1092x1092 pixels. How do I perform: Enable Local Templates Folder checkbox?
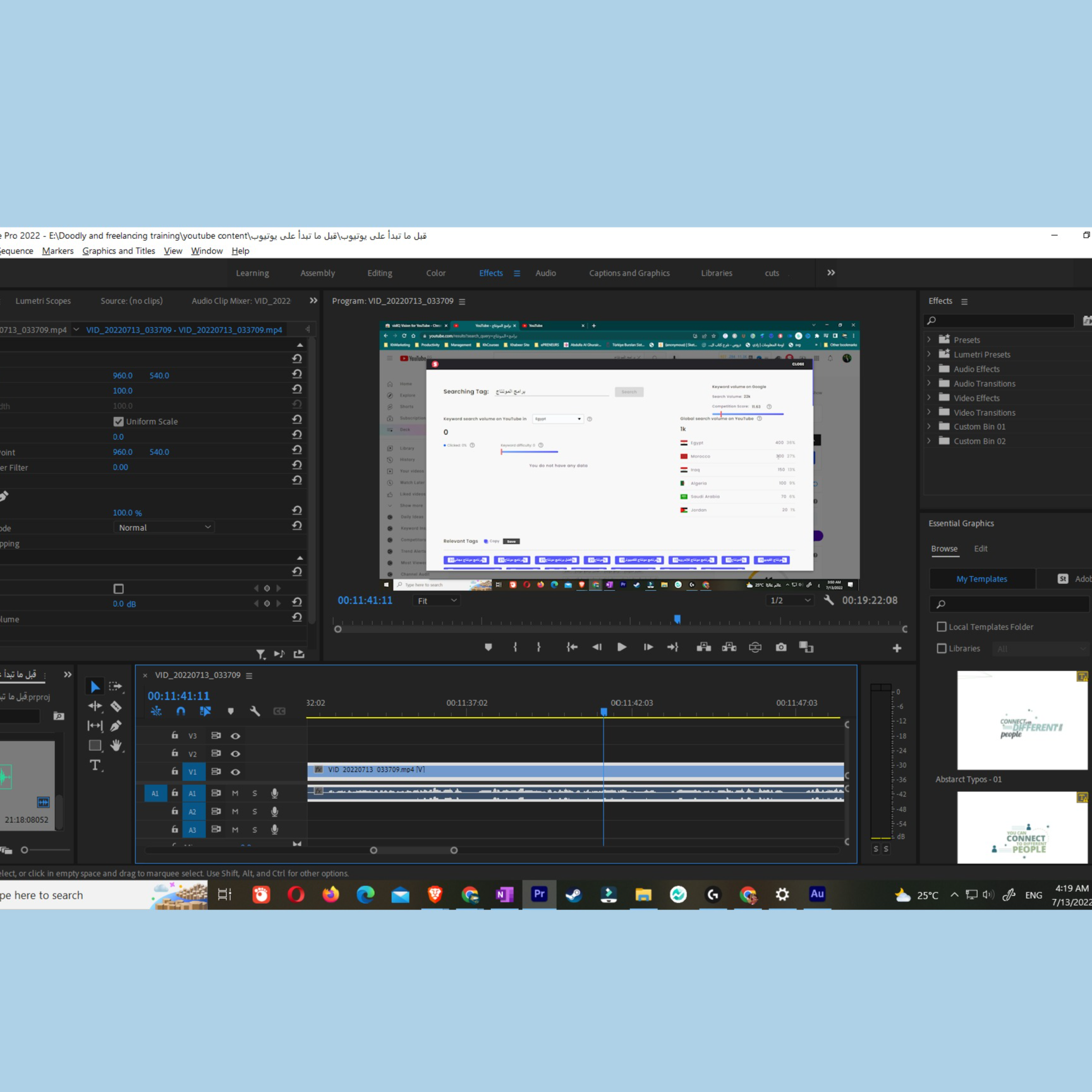point(942,627)
